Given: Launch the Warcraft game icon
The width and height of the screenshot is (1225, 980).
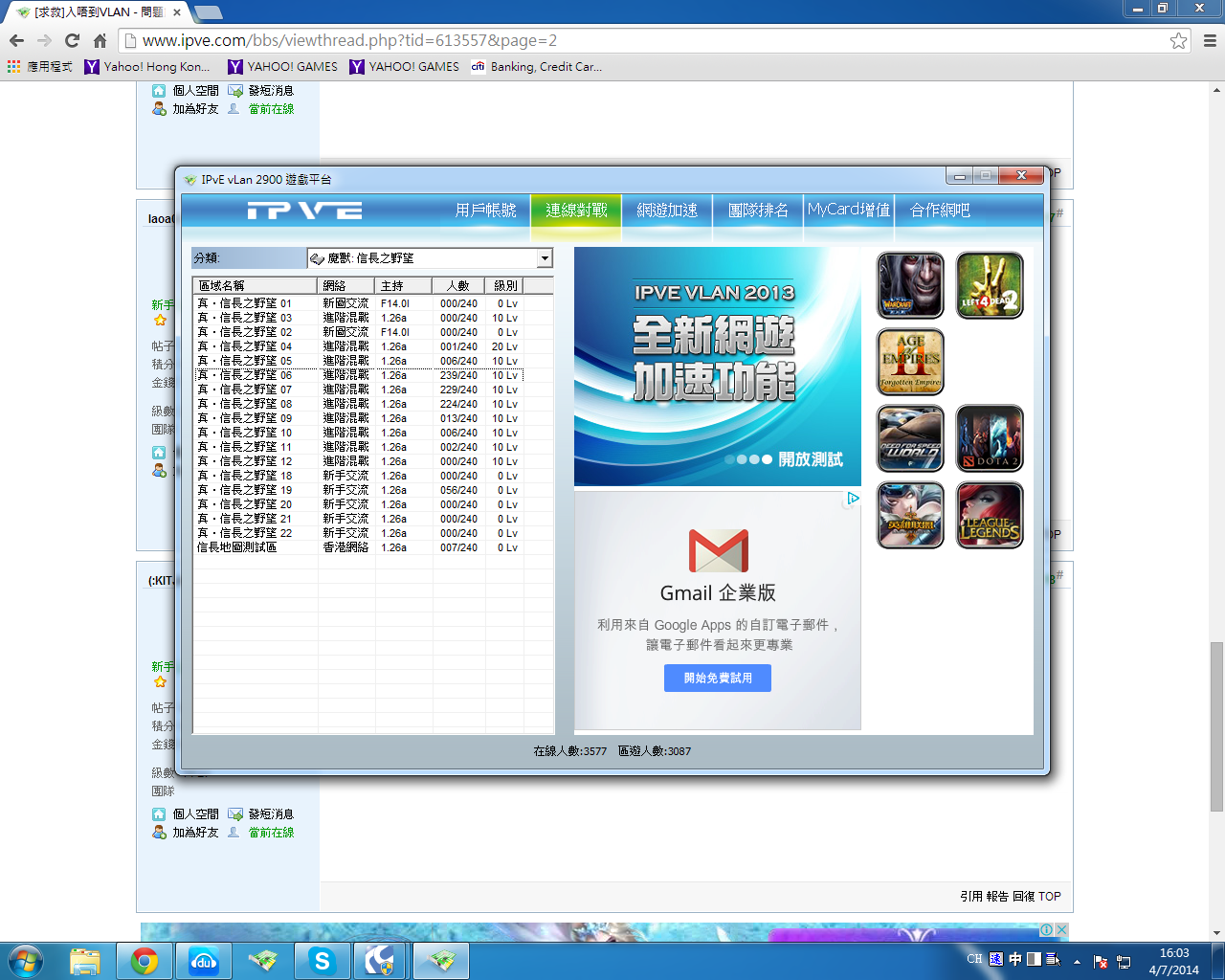Looking at the screenshot, I should pyautogui.click(x=910, y=285).
